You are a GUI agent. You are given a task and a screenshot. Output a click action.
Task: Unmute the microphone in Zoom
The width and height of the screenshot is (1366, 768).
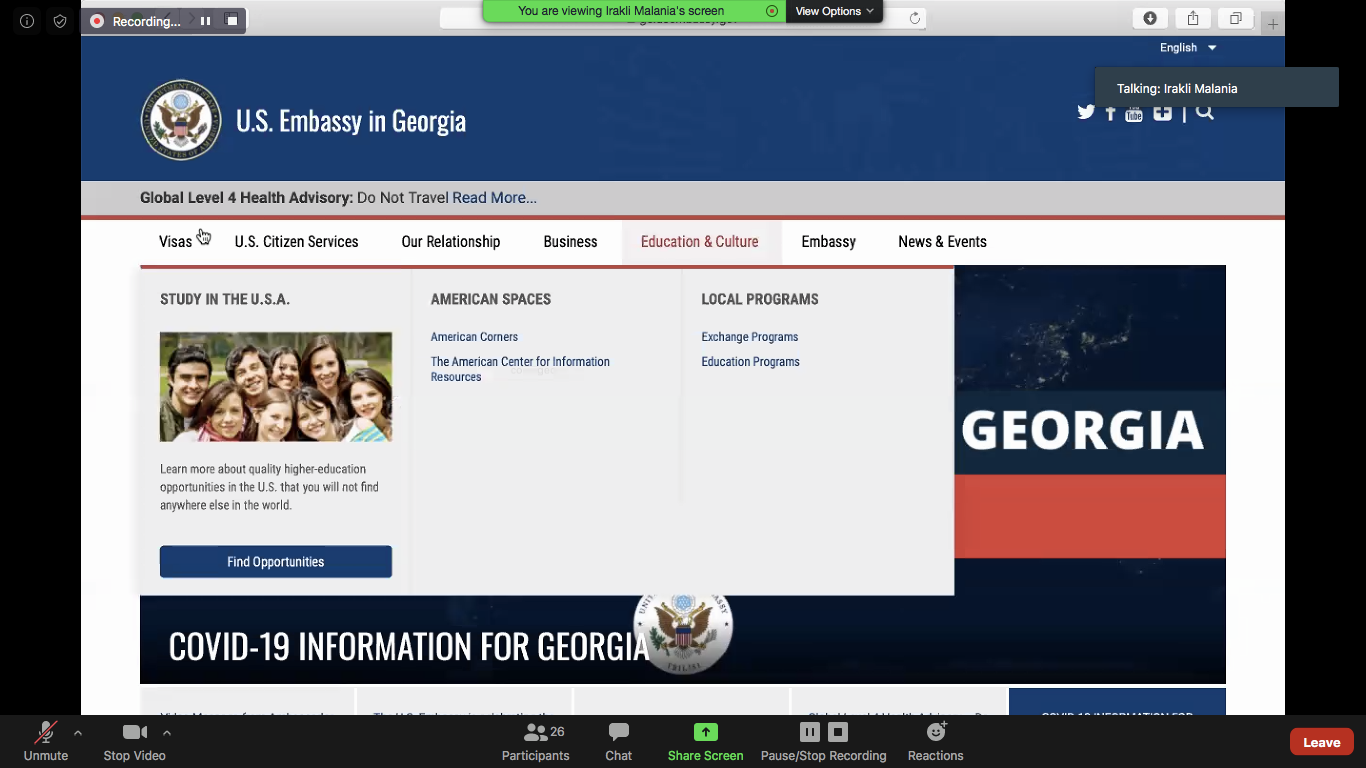click(x=46, y=741)
